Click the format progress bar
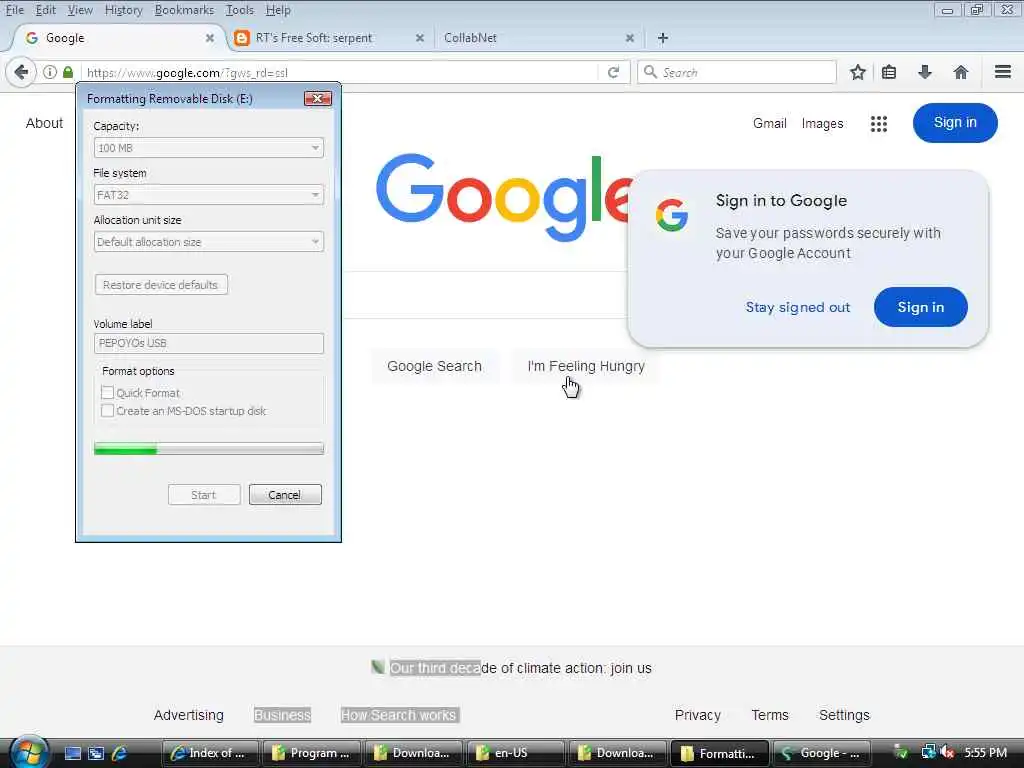The width and height of the screenshot is (1024, 768). pos(209,449)
